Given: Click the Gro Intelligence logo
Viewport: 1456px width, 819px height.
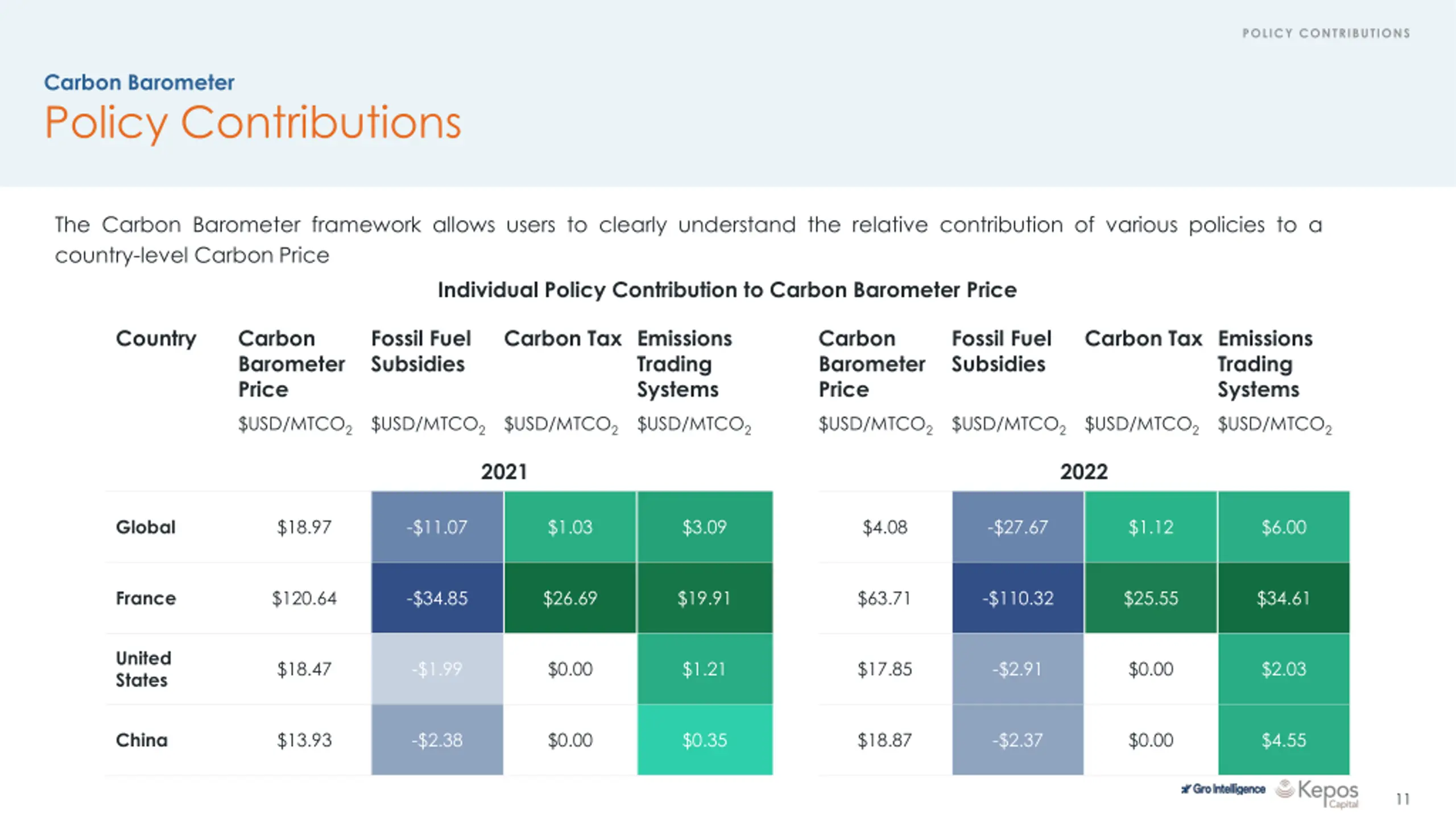Looking at the screenshot, I should (1223, 789).
